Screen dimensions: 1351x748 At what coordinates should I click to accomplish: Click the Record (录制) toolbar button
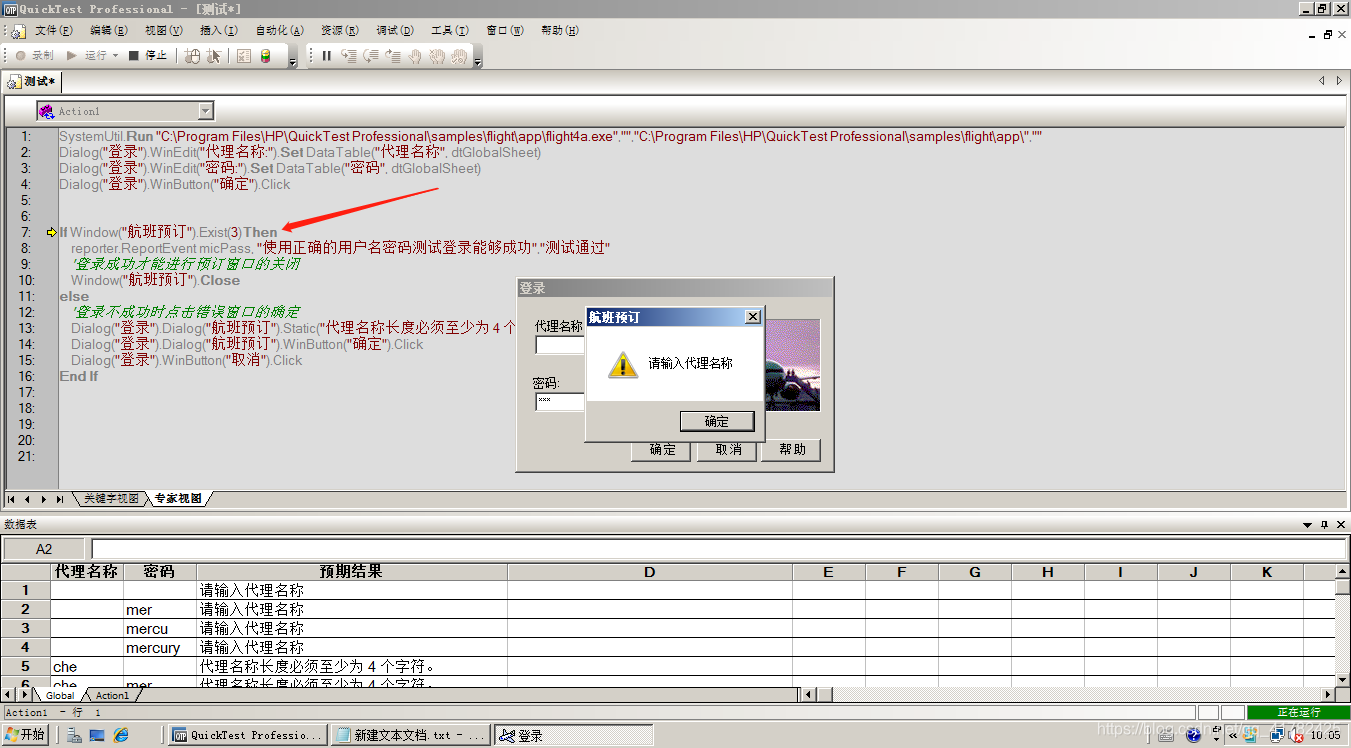[x=34, y=56]
